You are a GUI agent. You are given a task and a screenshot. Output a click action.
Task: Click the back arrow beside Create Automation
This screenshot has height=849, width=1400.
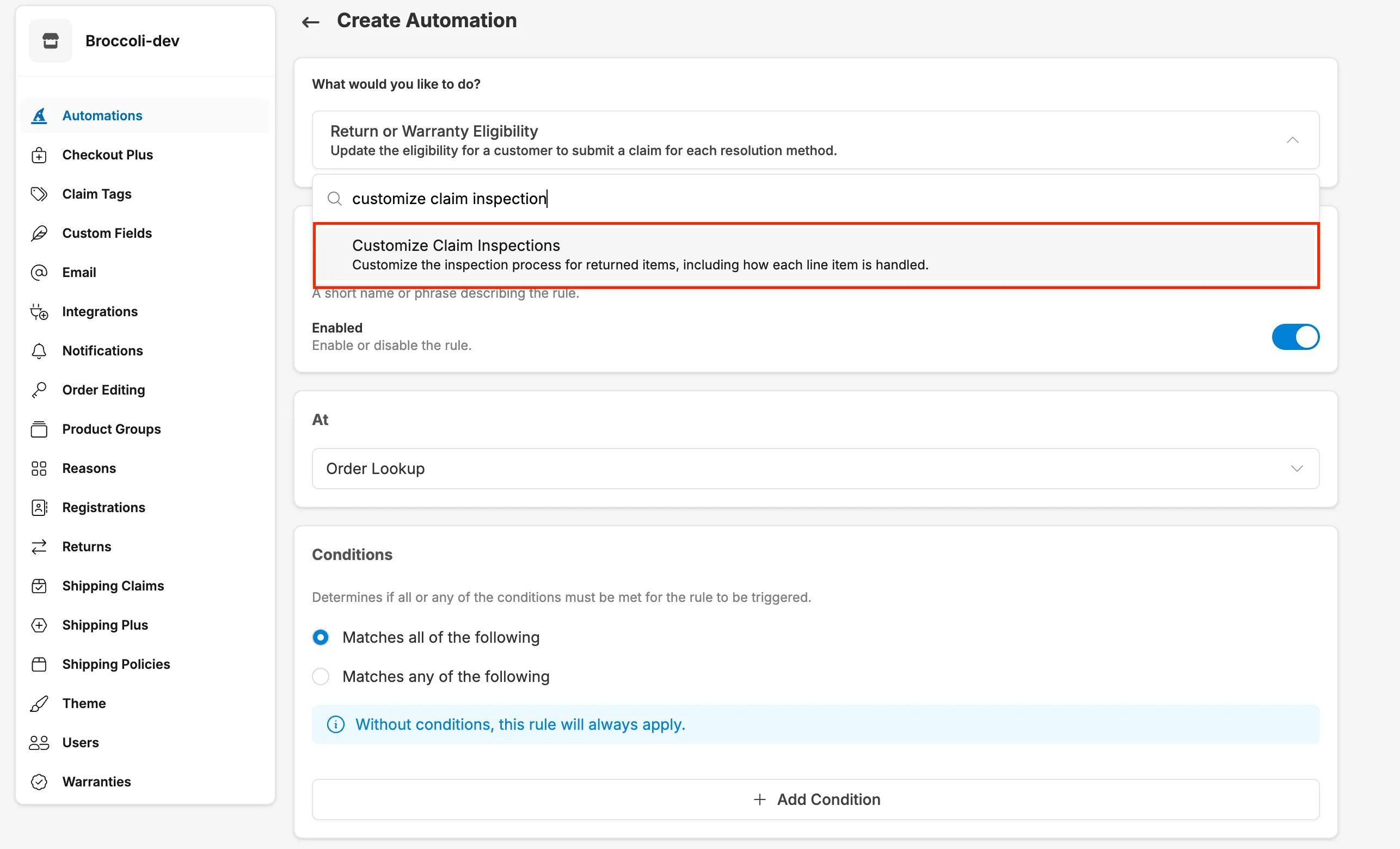tap(310, 22)
